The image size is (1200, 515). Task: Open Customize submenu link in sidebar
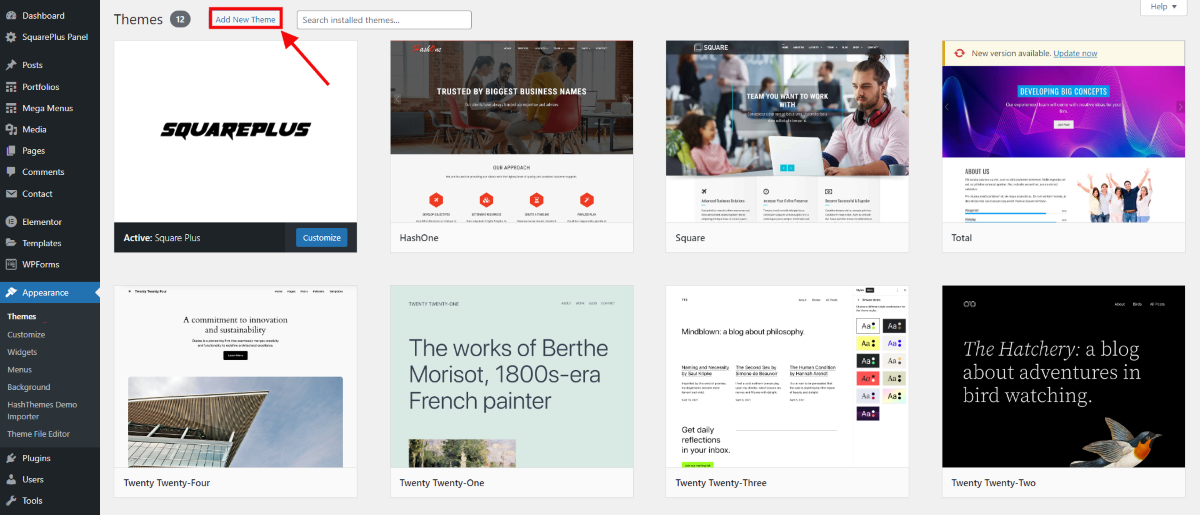26,335
